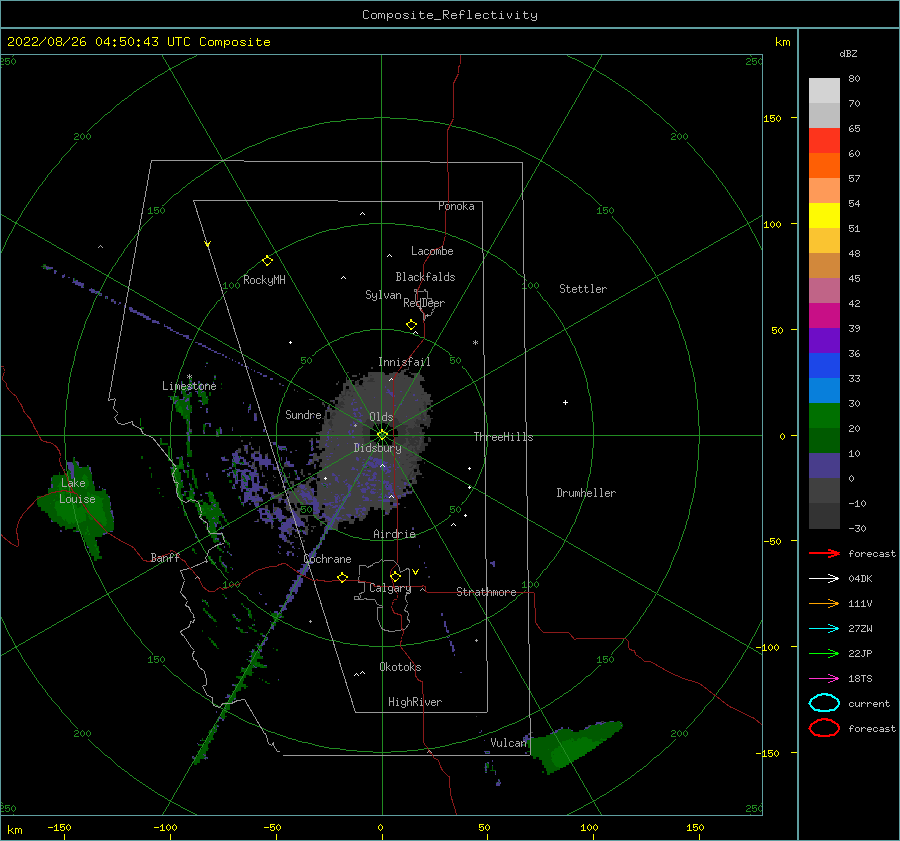Image resolution: width=900 pixels, height=841 pixels.
Task: Click the Didsbury town label
Action: (x=378, y=448)
